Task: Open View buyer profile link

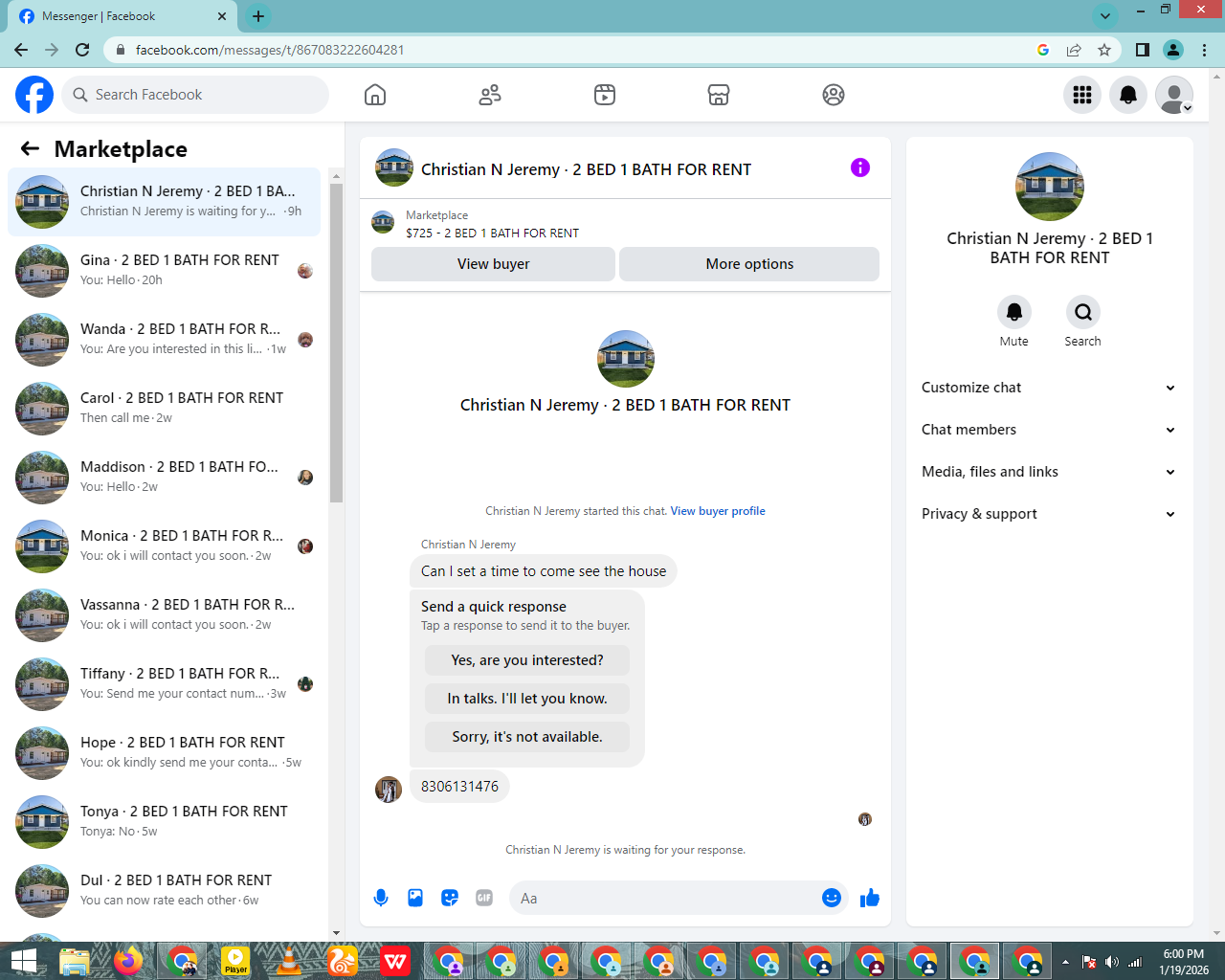Action: [718, 511]
